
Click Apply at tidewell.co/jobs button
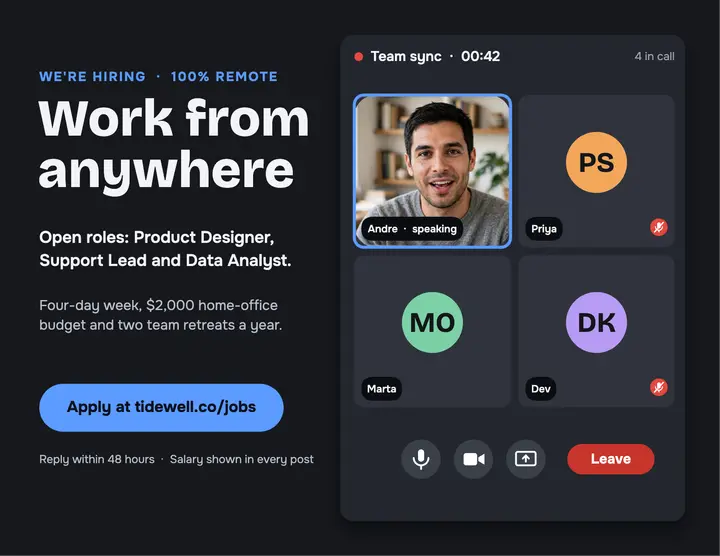pyautogui.click(x=161, y=407)
